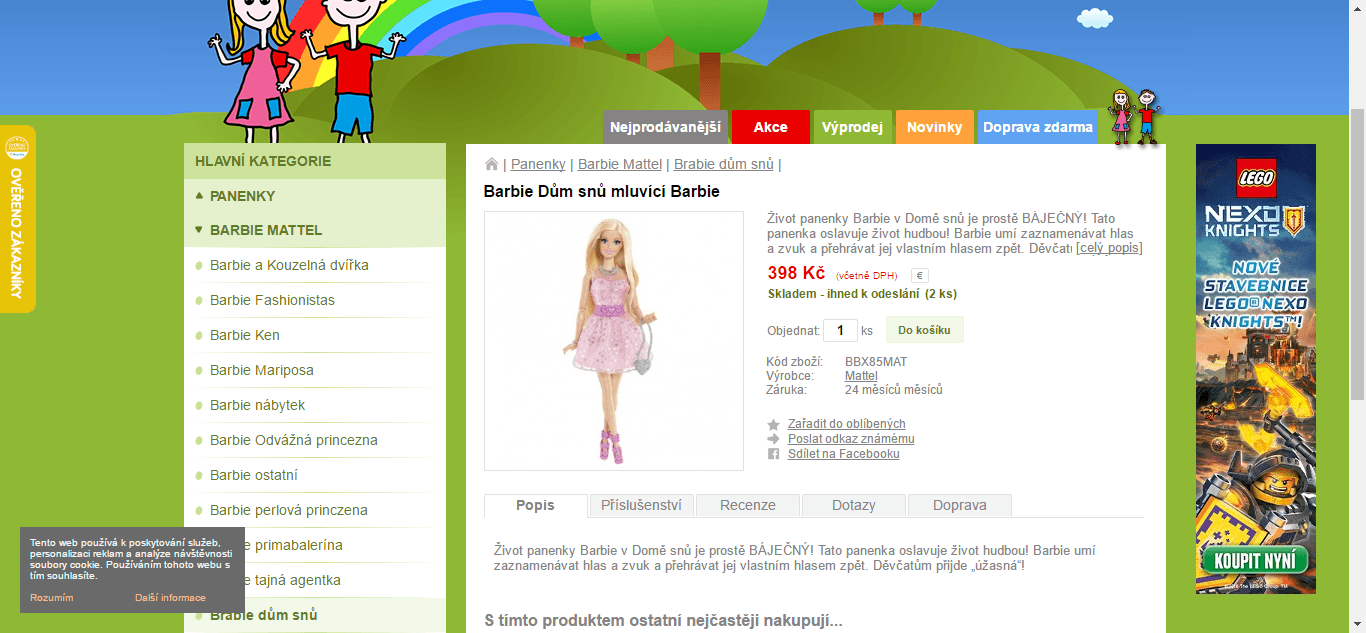1366x633 pixels.
Task: Open Další informace about cookies
Action: [x=170, y=598]
